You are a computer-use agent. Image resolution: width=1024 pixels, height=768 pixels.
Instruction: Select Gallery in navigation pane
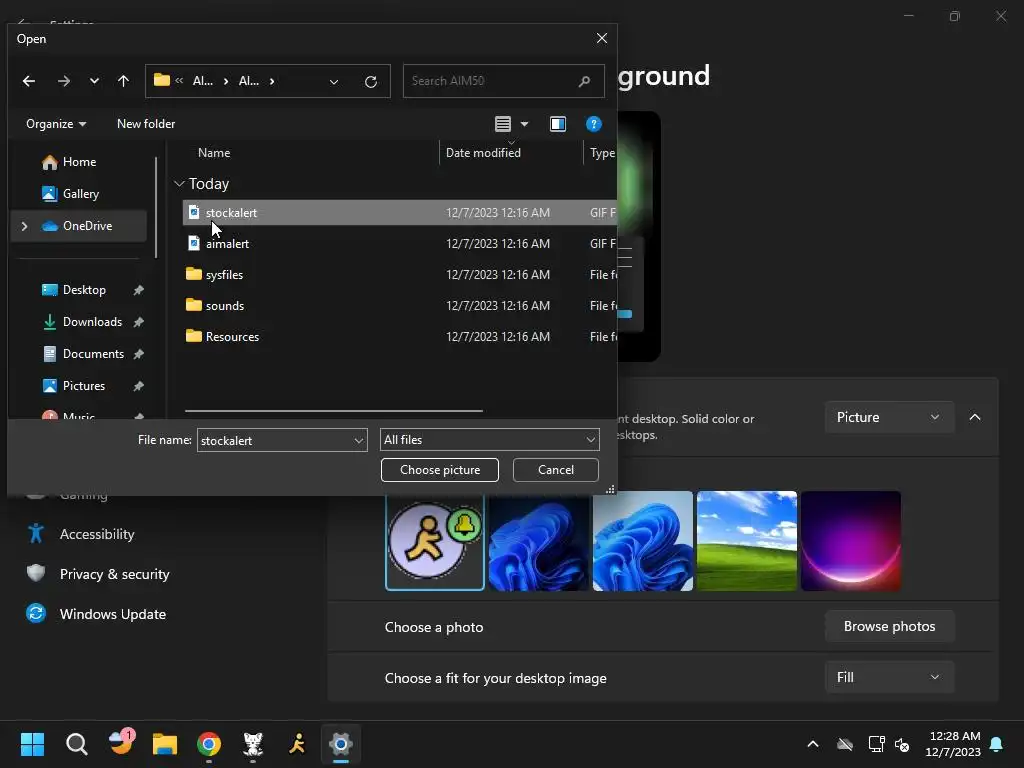tap(80, 194)
